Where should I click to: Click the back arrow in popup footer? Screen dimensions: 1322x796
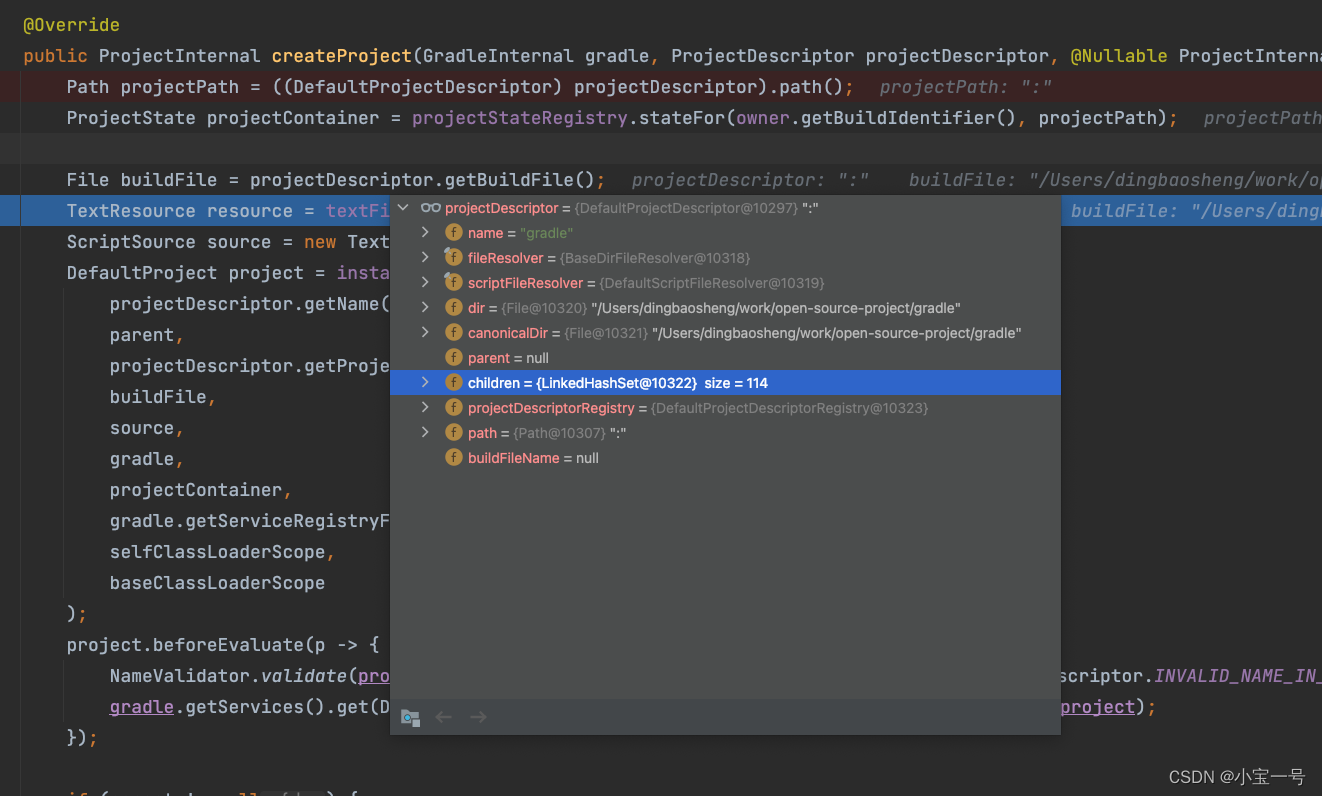pos(444,717)
